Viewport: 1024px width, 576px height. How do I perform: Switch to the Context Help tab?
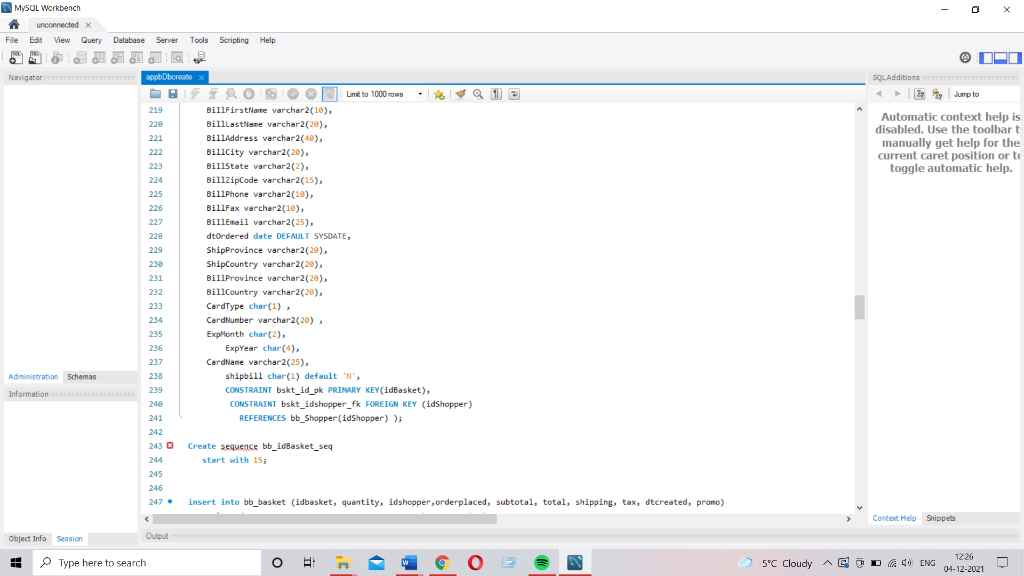click(894, 518)
